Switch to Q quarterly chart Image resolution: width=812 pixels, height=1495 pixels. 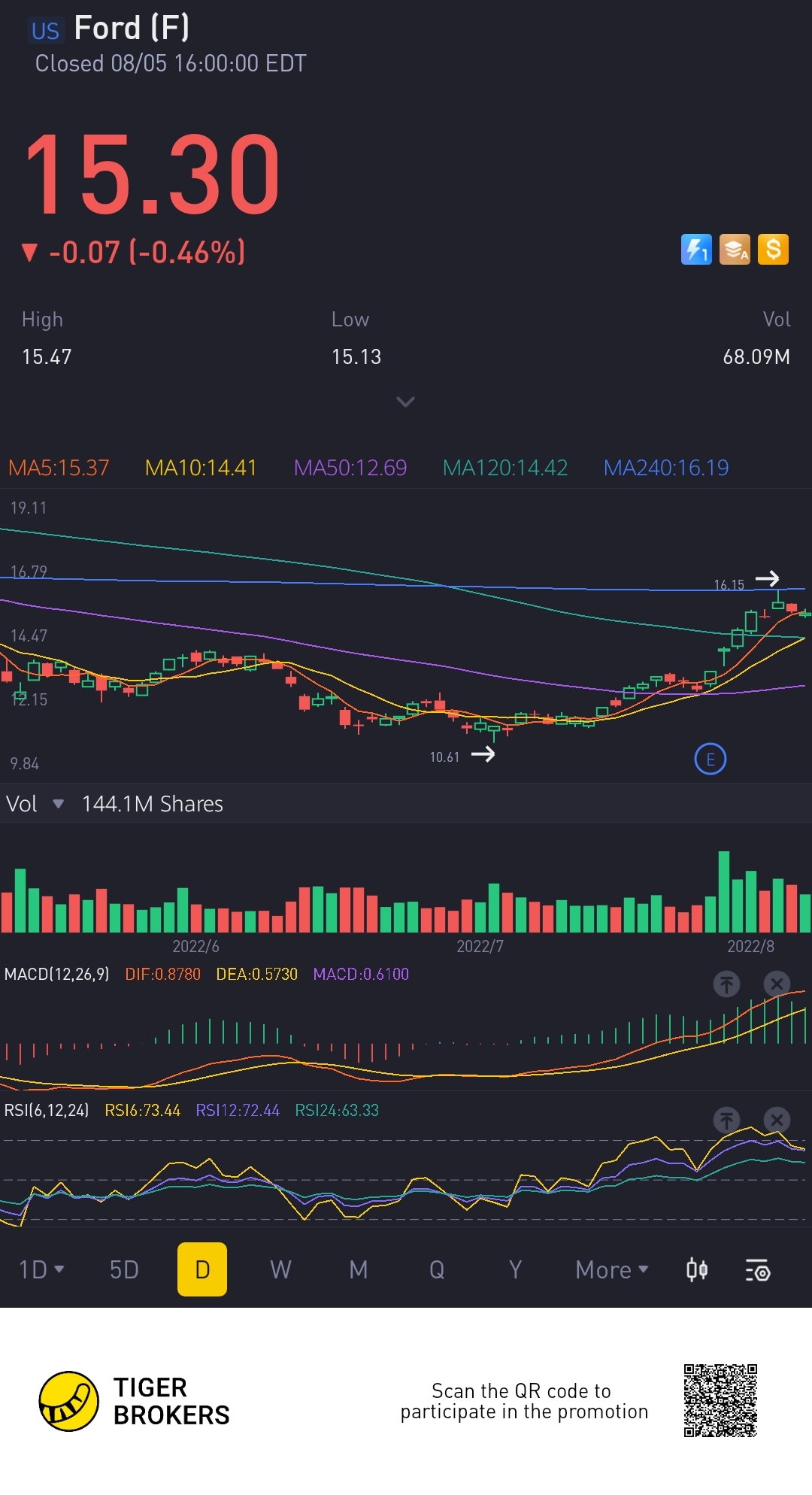(x=437, y=1270)
